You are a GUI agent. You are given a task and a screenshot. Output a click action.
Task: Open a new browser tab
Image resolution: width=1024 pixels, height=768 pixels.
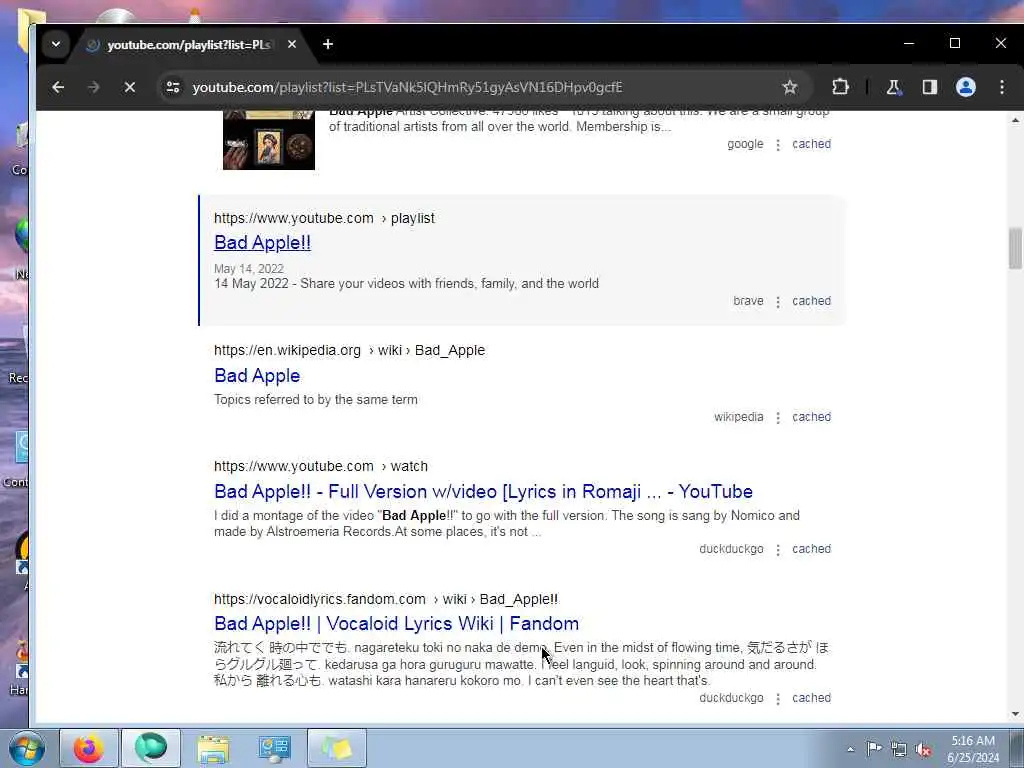click(328, 44)
